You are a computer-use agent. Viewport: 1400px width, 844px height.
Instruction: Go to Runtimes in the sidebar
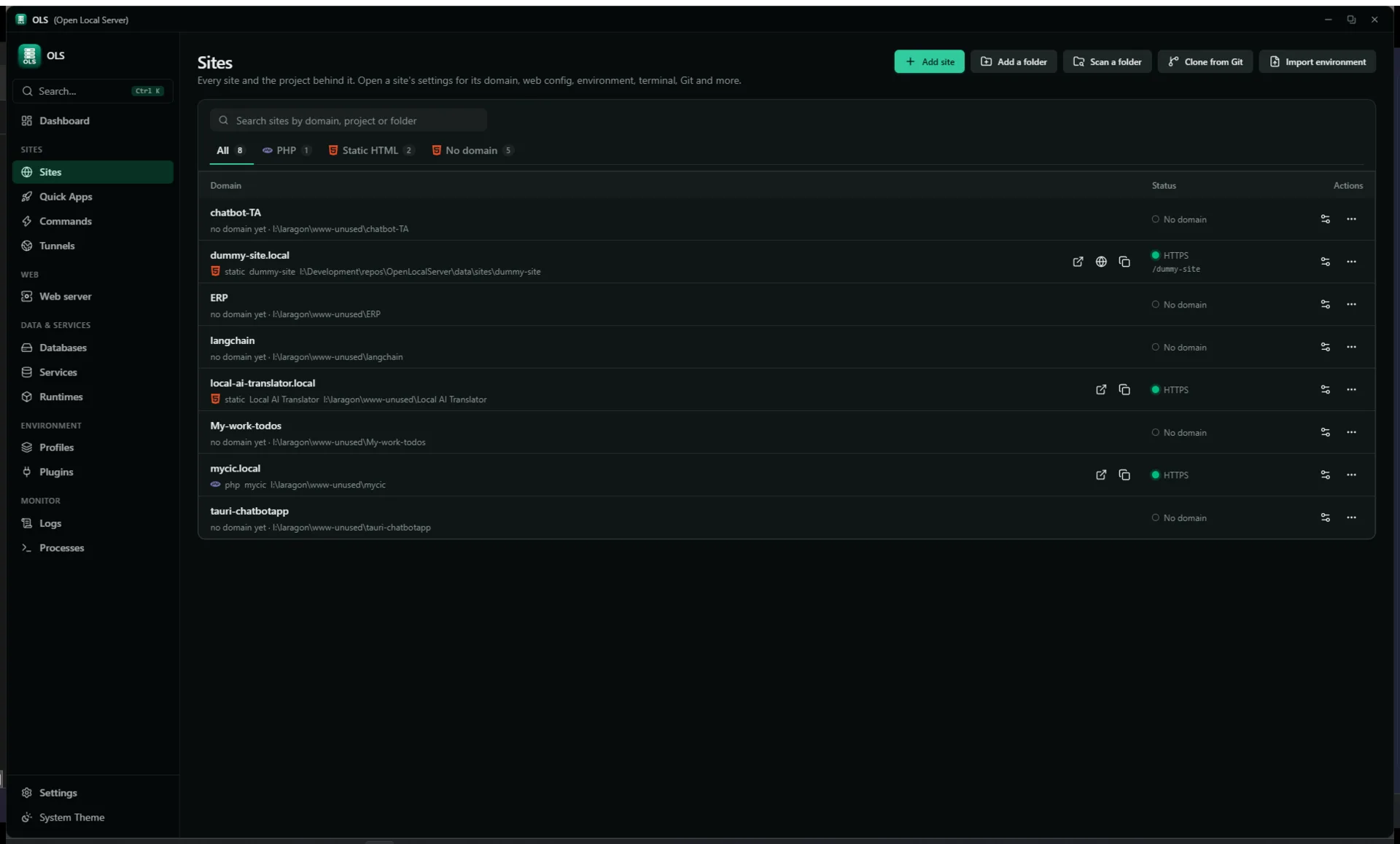pos(93,397)
